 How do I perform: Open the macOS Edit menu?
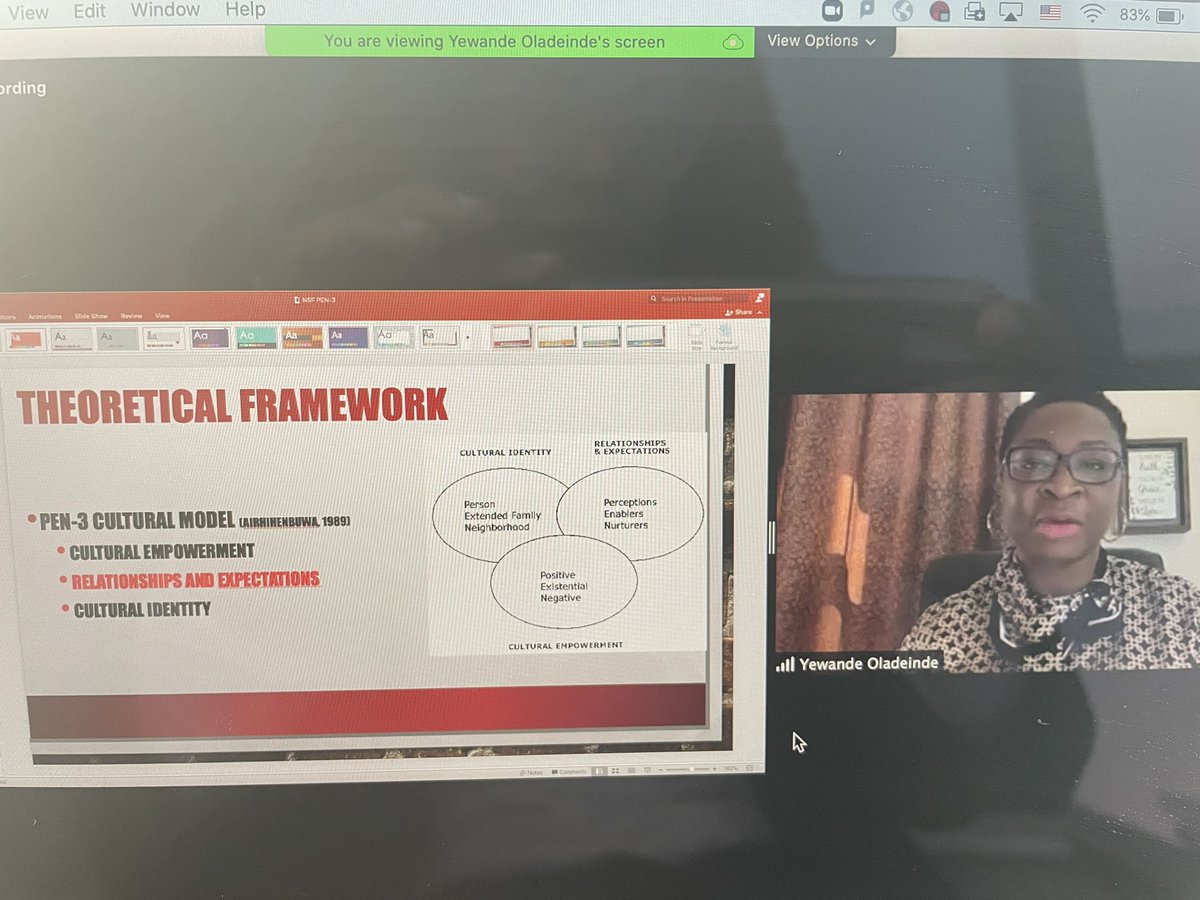point(89,11)
